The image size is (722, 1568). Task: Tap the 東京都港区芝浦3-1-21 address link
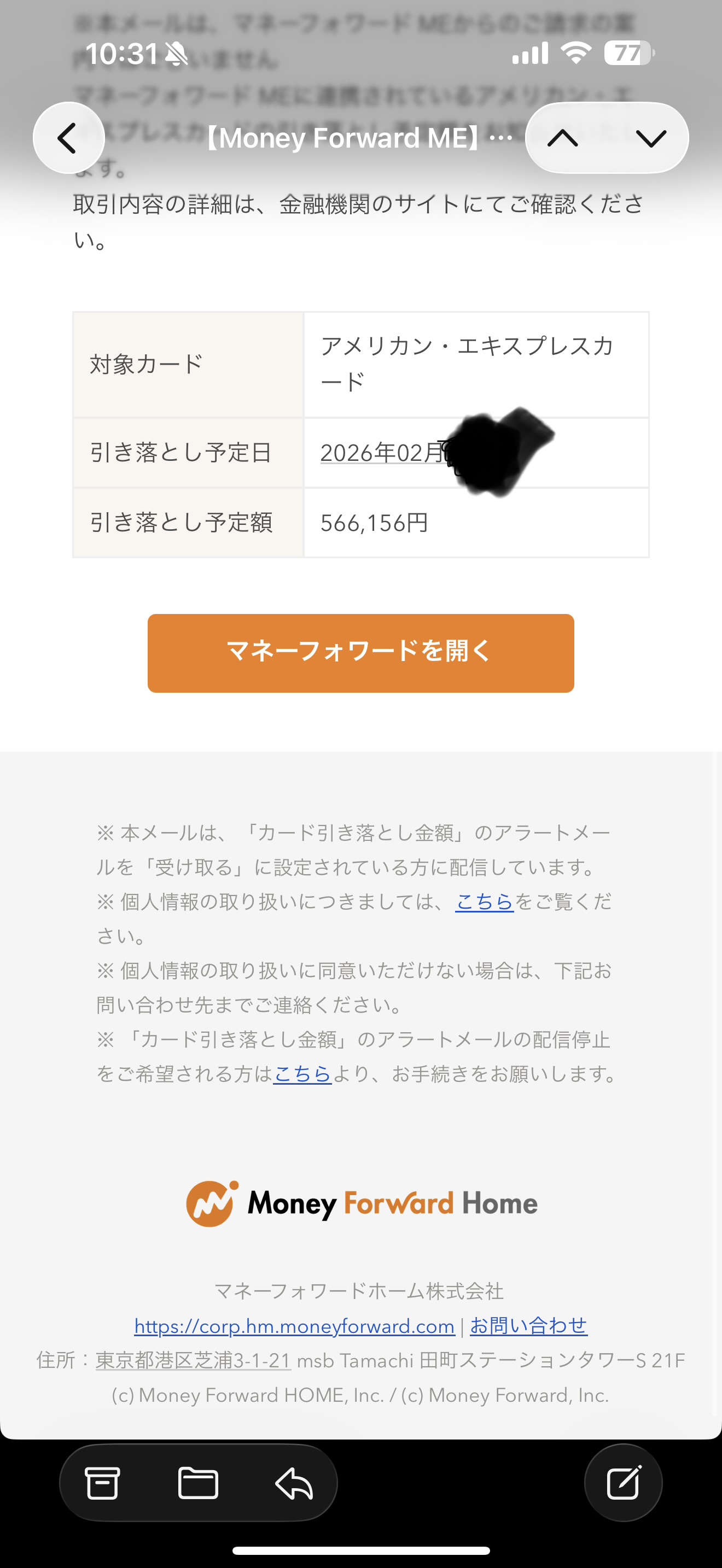[x=193, y=1360]
